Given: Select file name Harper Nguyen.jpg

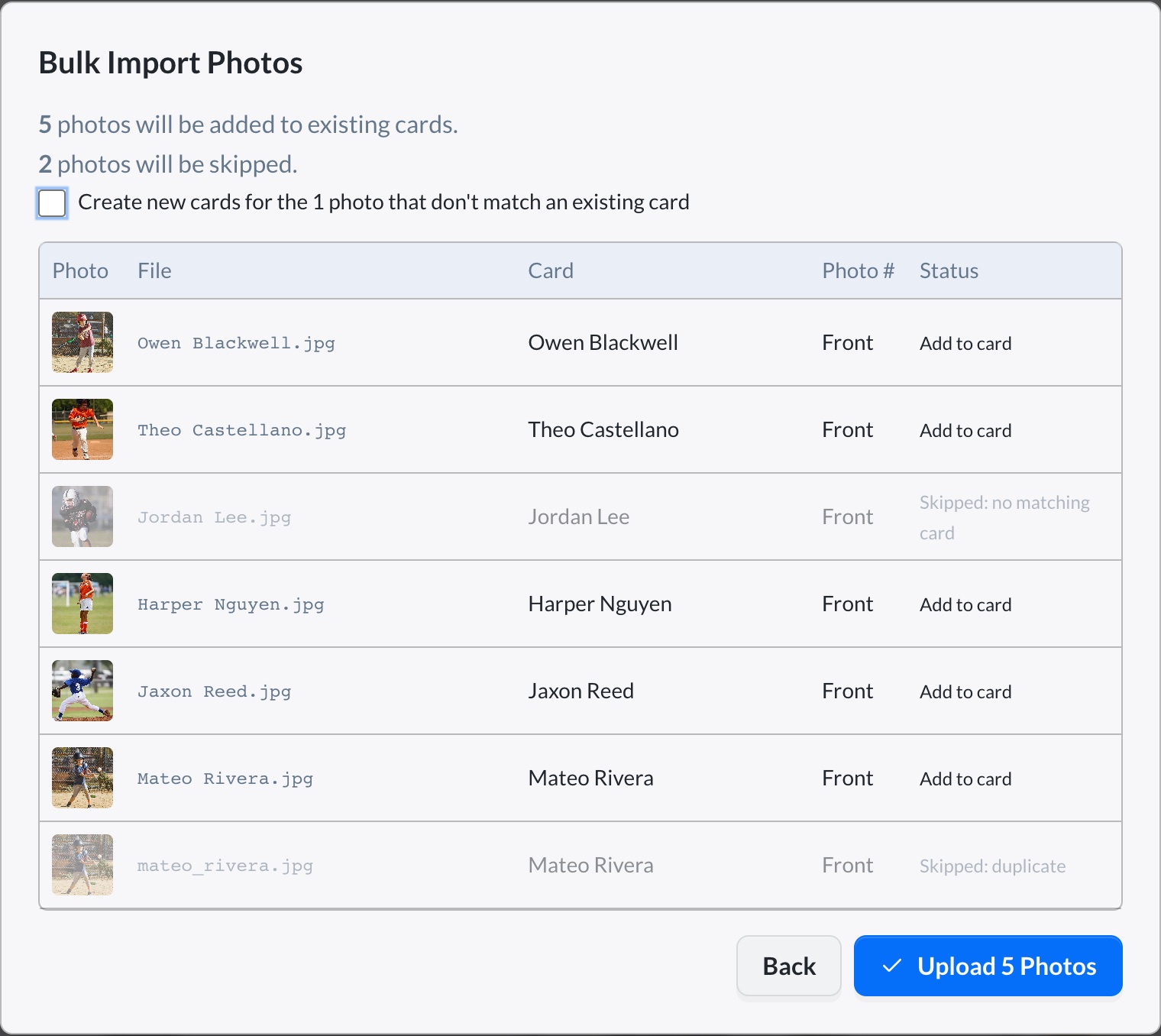Looking at the screenshot, I should (231, 604).
